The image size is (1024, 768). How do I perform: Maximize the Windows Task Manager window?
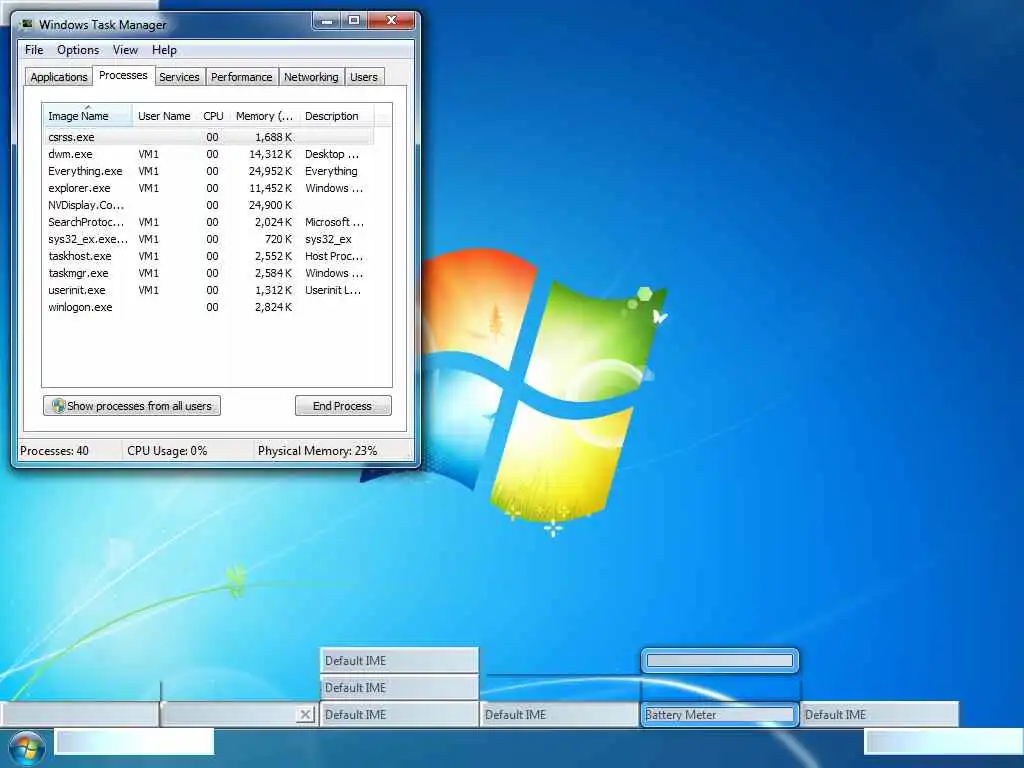tap(354, 21)
